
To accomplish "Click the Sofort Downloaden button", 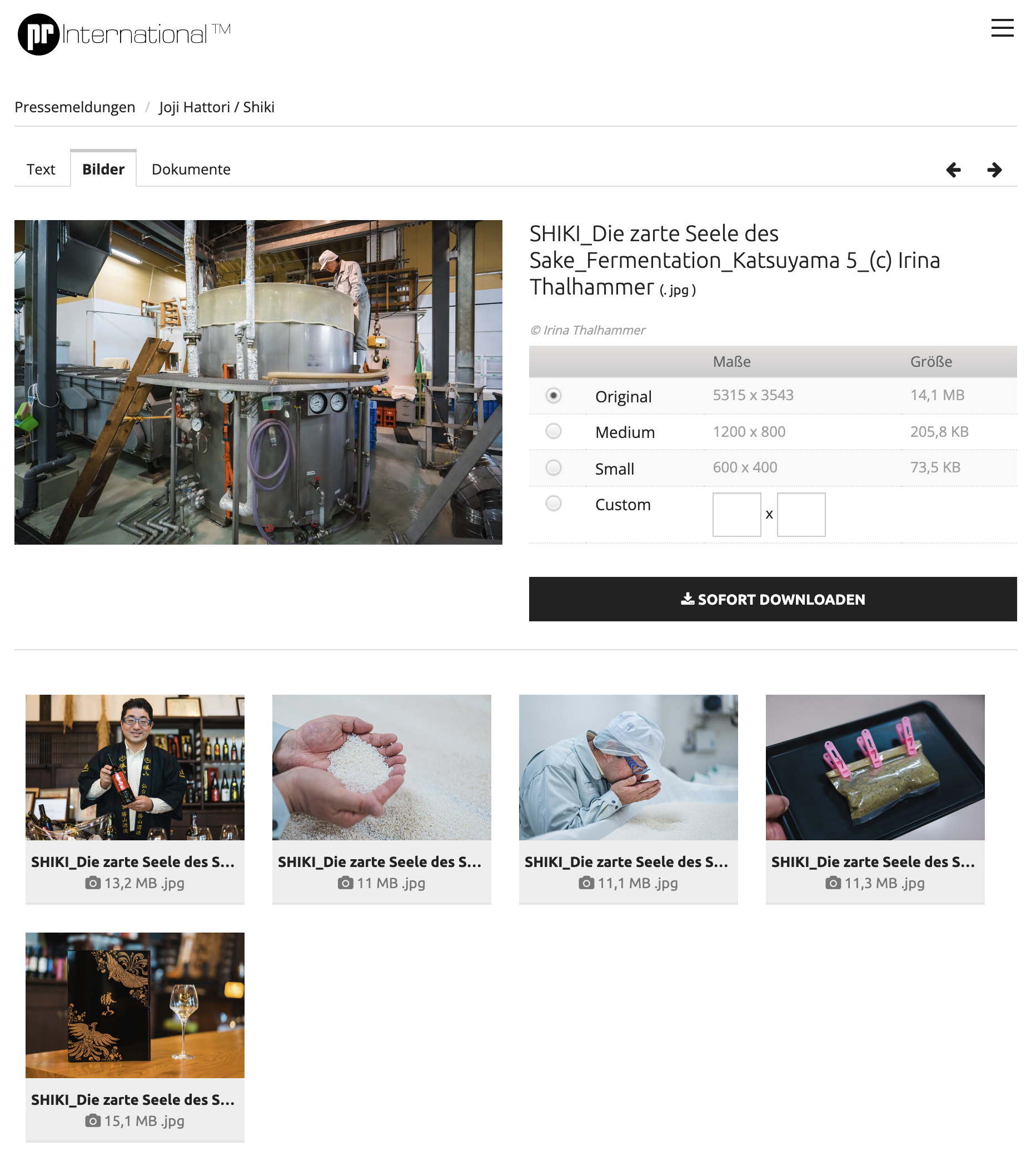I will coord(772,599).
